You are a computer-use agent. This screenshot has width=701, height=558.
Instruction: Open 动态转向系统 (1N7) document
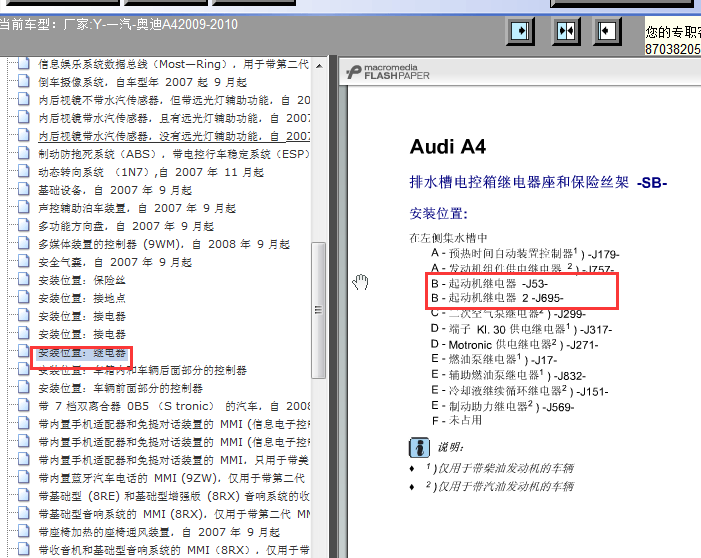pos(151,172)
